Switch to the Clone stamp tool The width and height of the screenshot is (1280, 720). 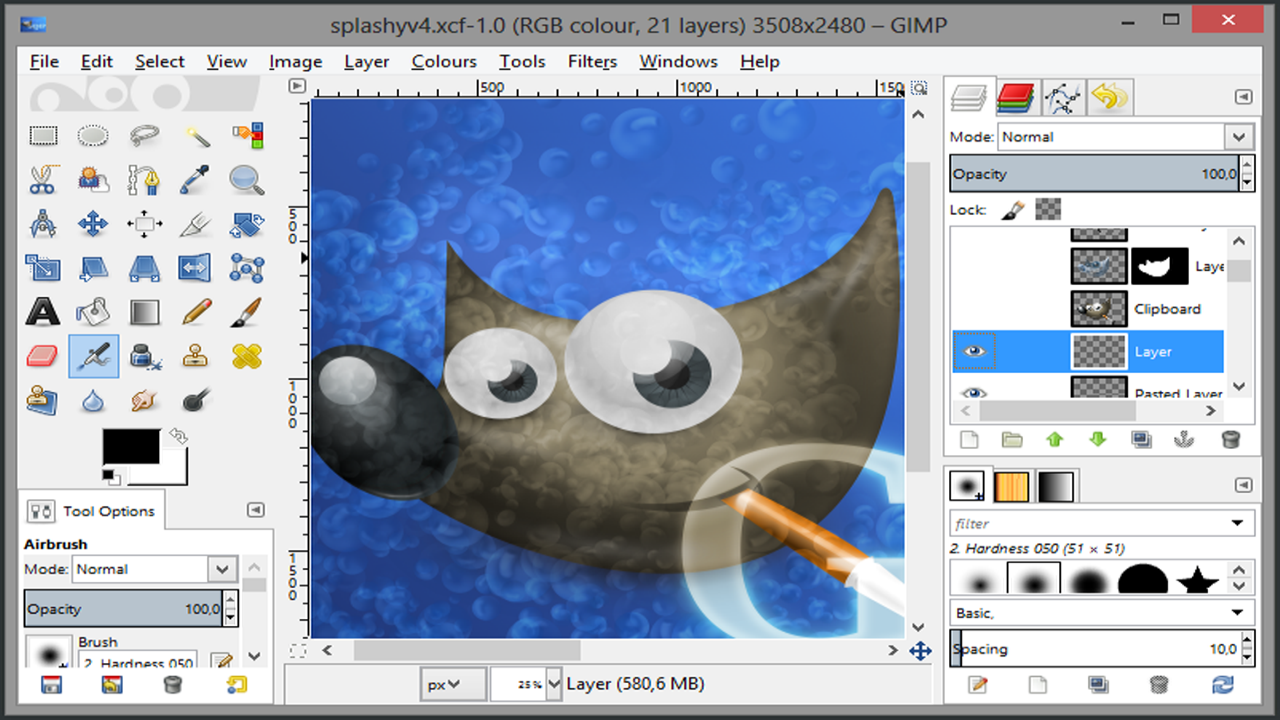coord(195,355)
